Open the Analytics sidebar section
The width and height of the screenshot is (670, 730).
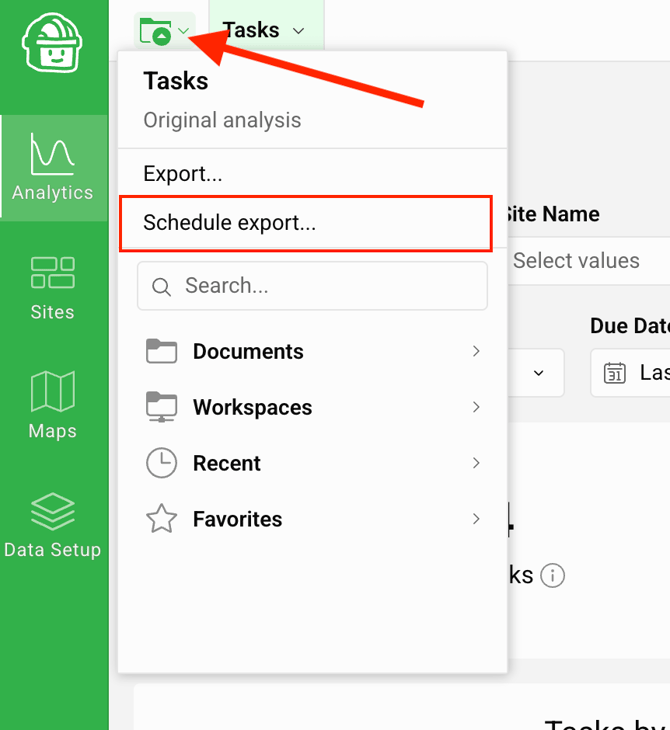click(53, 168)
